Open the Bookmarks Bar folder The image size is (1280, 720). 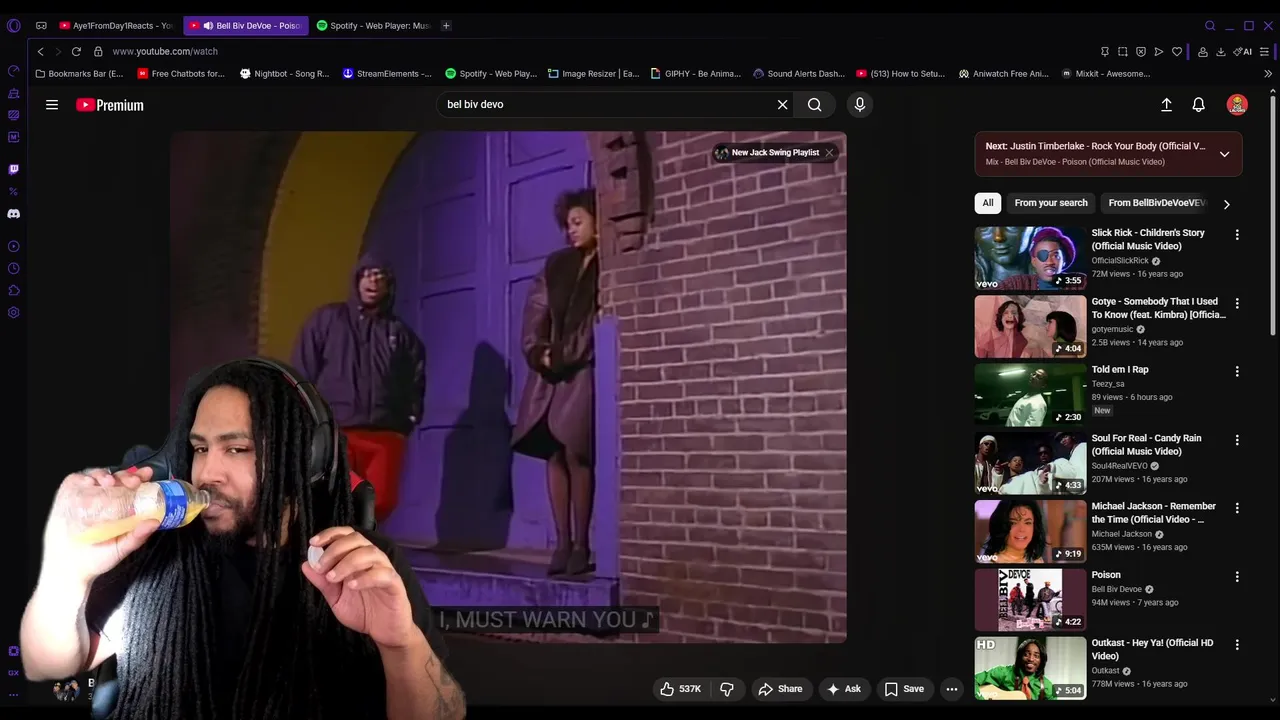[x=79, y=74]
